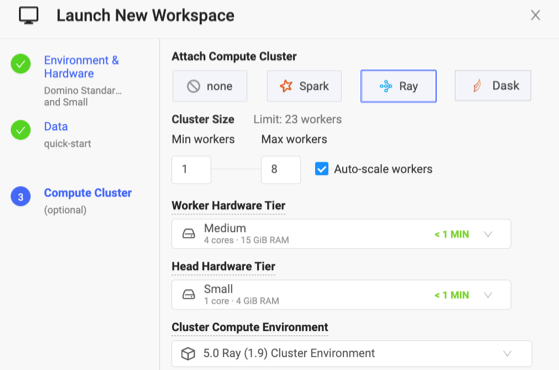
Task: Select Spark compute cluster
Action: pos(304,86)
